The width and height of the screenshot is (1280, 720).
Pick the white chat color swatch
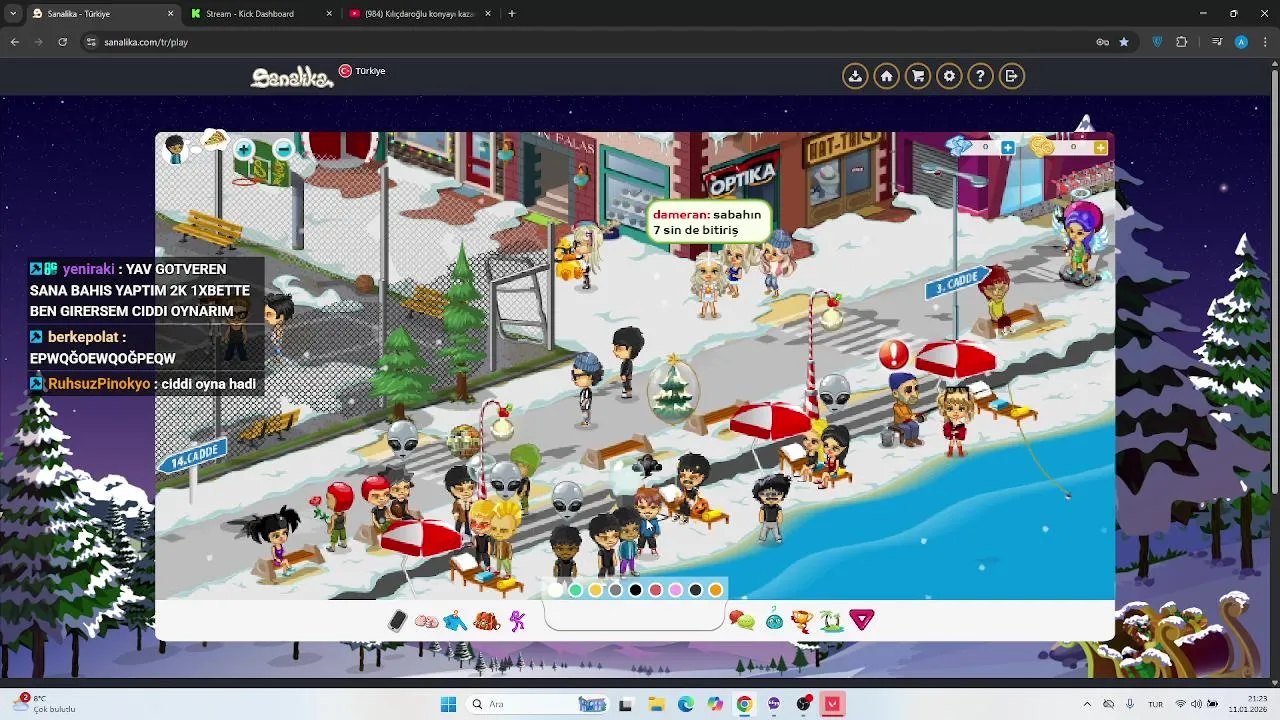[x=556, y=590]
